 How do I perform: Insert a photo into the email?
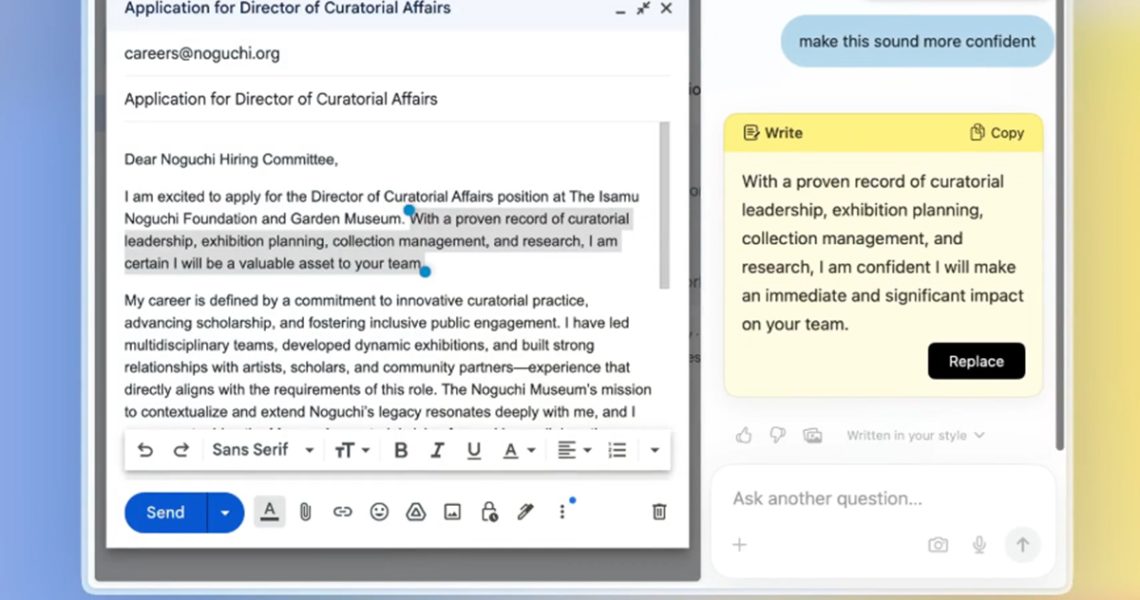(x=452, y=513)
